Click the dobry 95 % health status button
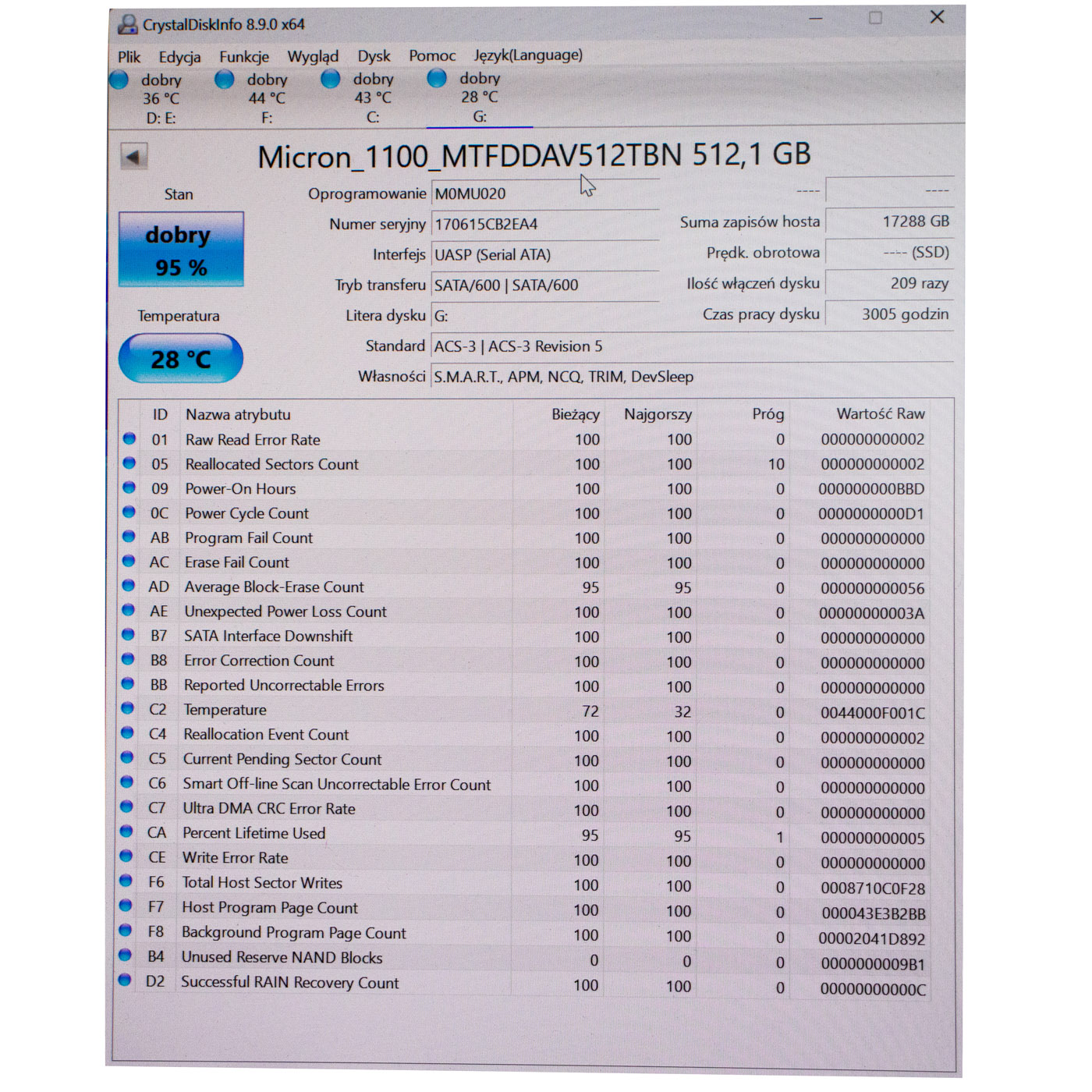Image resolution: width=1092 pixels, height=1092 pixels. coord(181,250)
